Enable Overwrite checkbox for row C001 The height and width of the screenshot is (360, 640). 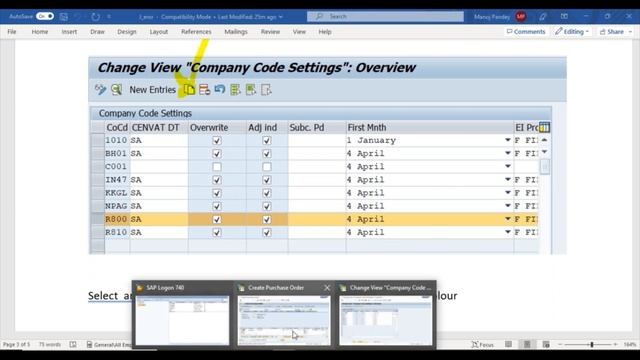pyautogui.click(x=217, y=167)
